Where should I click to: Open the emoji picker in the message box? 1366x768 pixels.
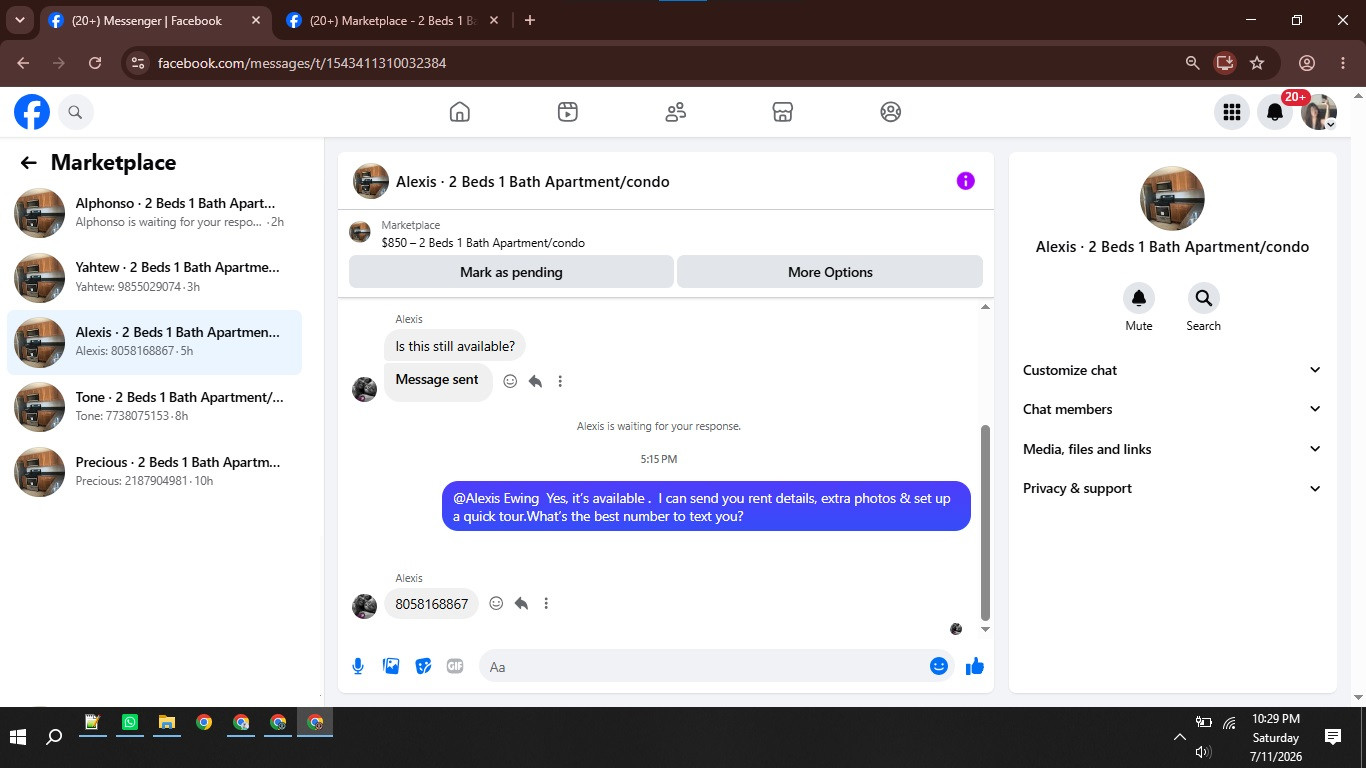tap(939, 666)
